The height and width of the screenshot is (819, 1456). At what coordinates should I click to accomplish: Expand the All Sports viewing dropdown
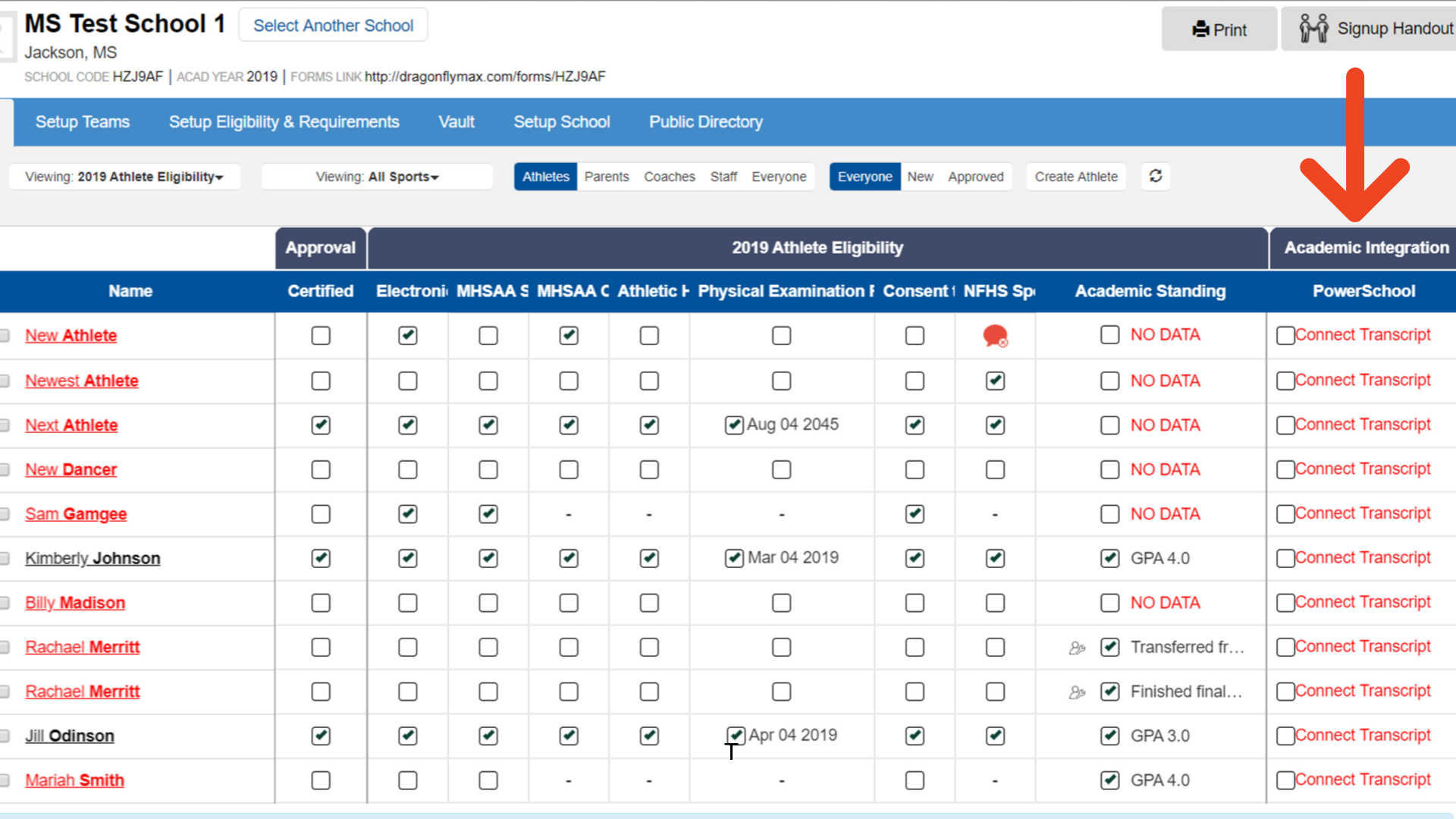click(x=377, y=177)
